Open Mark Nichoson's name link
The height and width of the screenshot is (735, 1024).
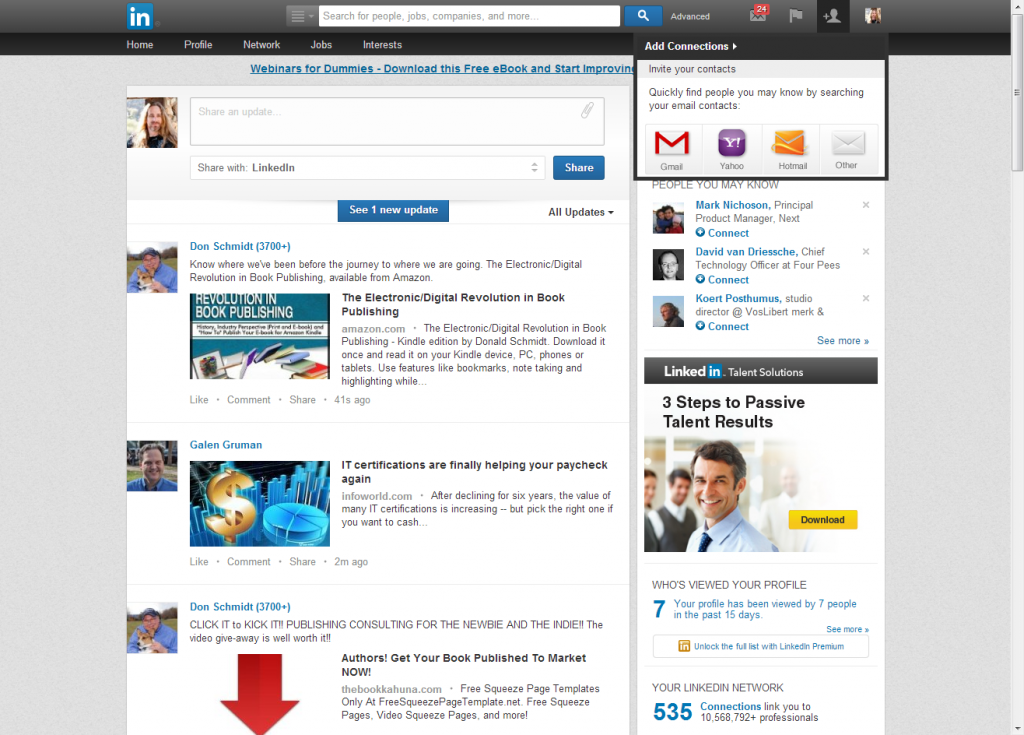pos(733,205)
